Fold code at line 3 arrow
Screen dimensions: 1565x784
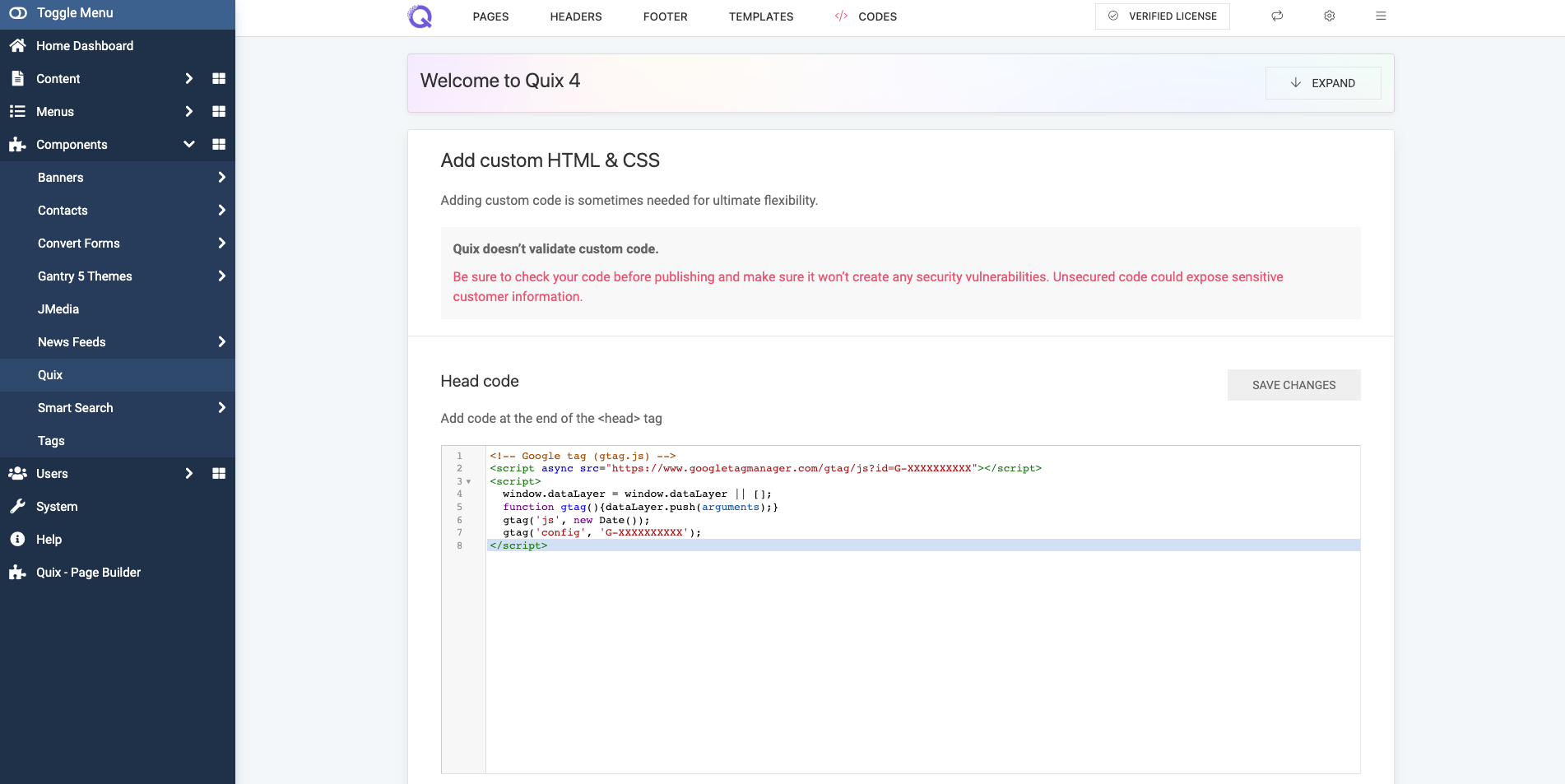tap(469, 481)
